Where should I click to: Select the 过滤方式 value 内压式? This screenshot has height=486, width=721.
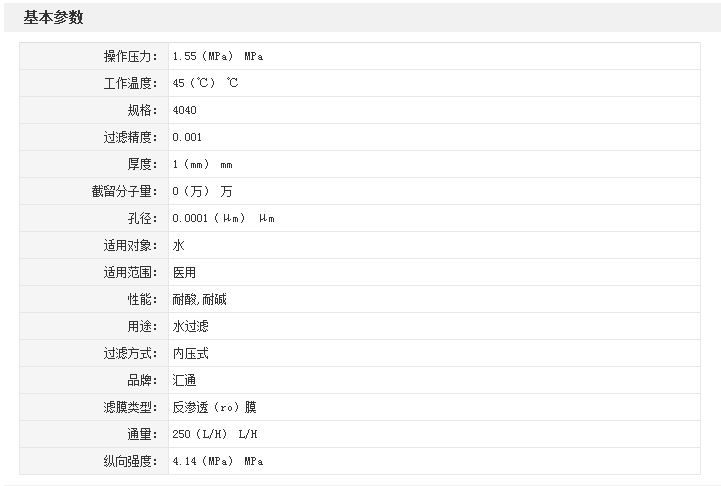[190, 353]
